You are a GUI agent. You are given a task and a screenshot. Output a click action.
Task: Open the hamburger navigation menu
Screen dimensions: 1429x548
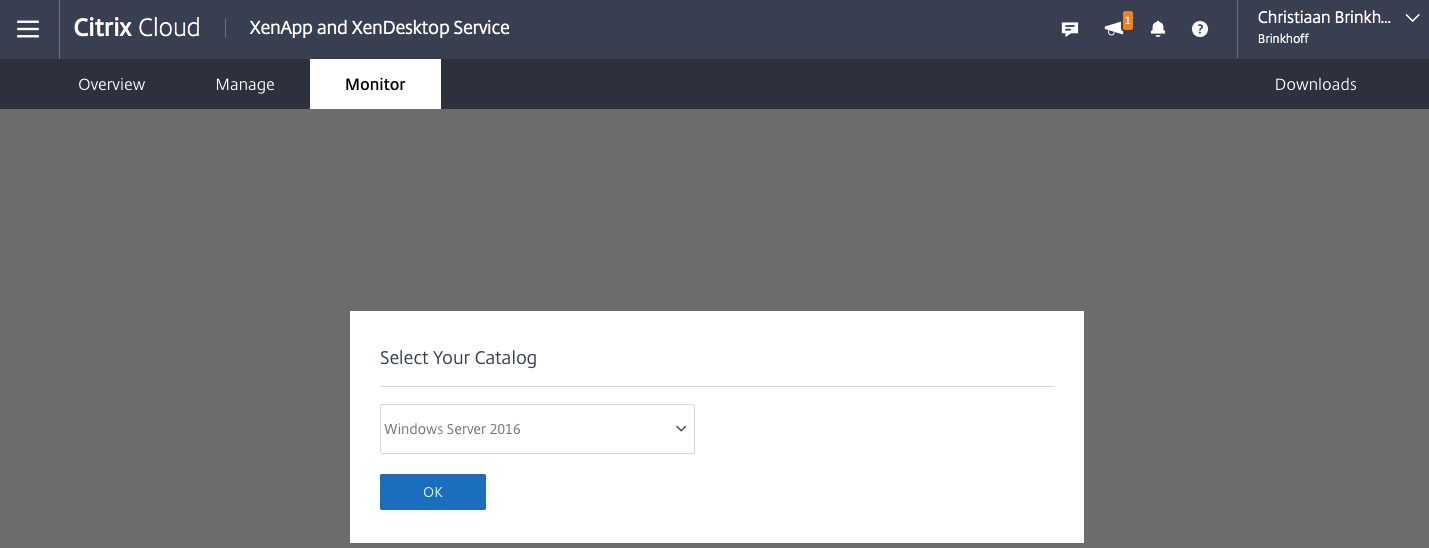point(28,29)
